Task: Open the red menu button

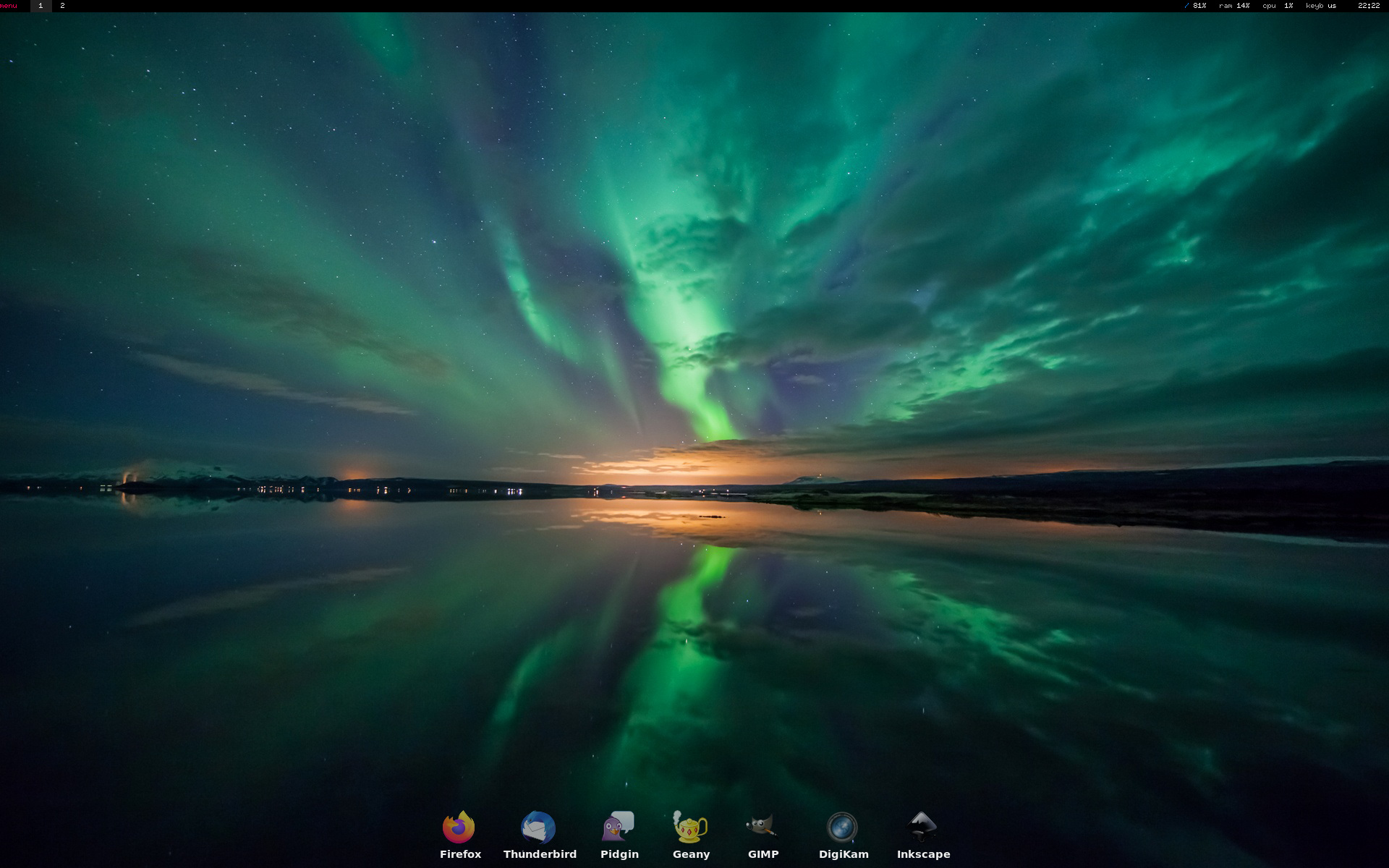Action: pyautogui.click(x=9, y=6)
